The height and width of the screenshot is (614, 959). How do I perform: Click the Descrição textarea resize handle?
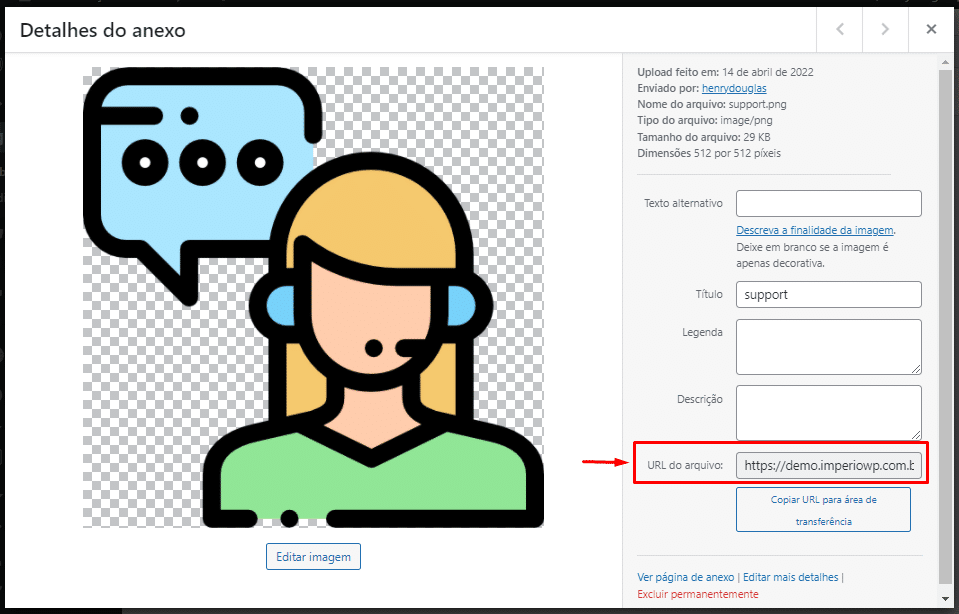tap(916, 435)
